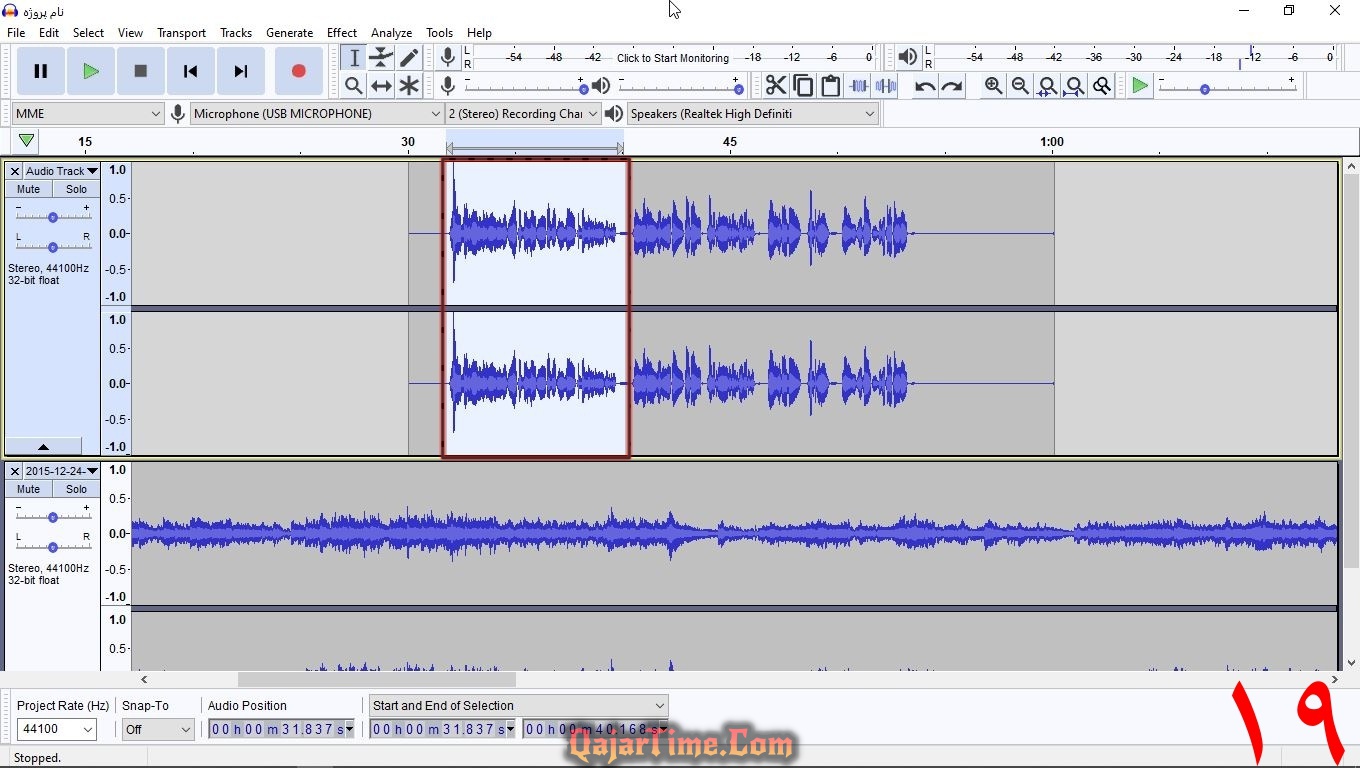Click to Start Monitoring recording meter
The height and width of the screenshot is (768, 1360).
(672, 58)
